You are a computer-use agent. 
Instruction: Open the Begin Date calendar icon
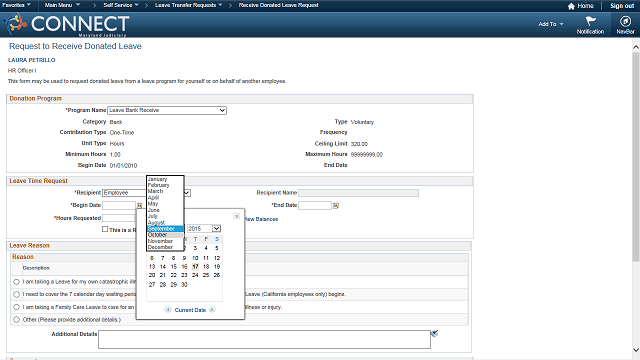[140, 205]
